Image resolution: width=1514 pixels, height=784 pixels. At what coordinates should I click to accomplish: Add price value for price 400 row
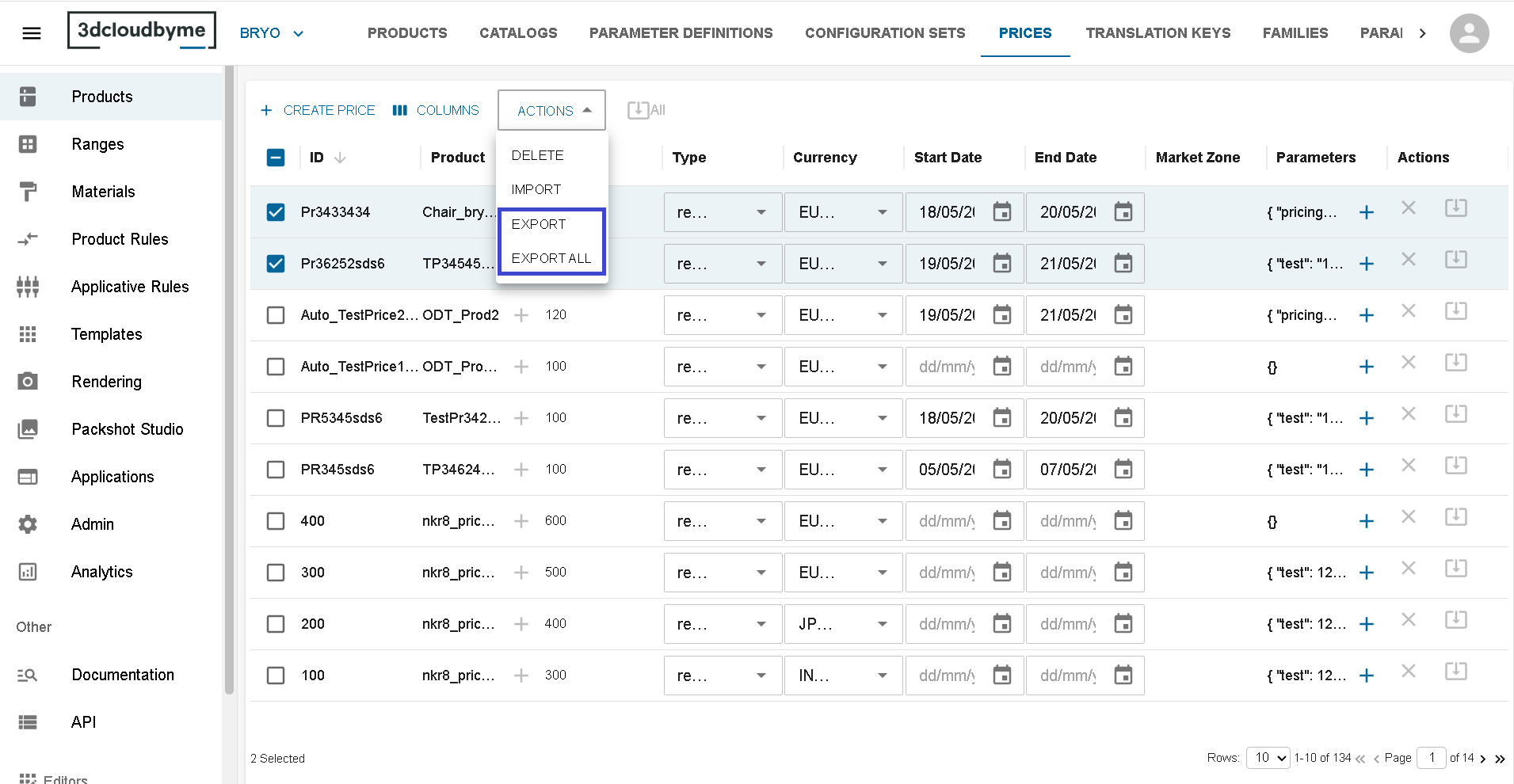[521, 521]
